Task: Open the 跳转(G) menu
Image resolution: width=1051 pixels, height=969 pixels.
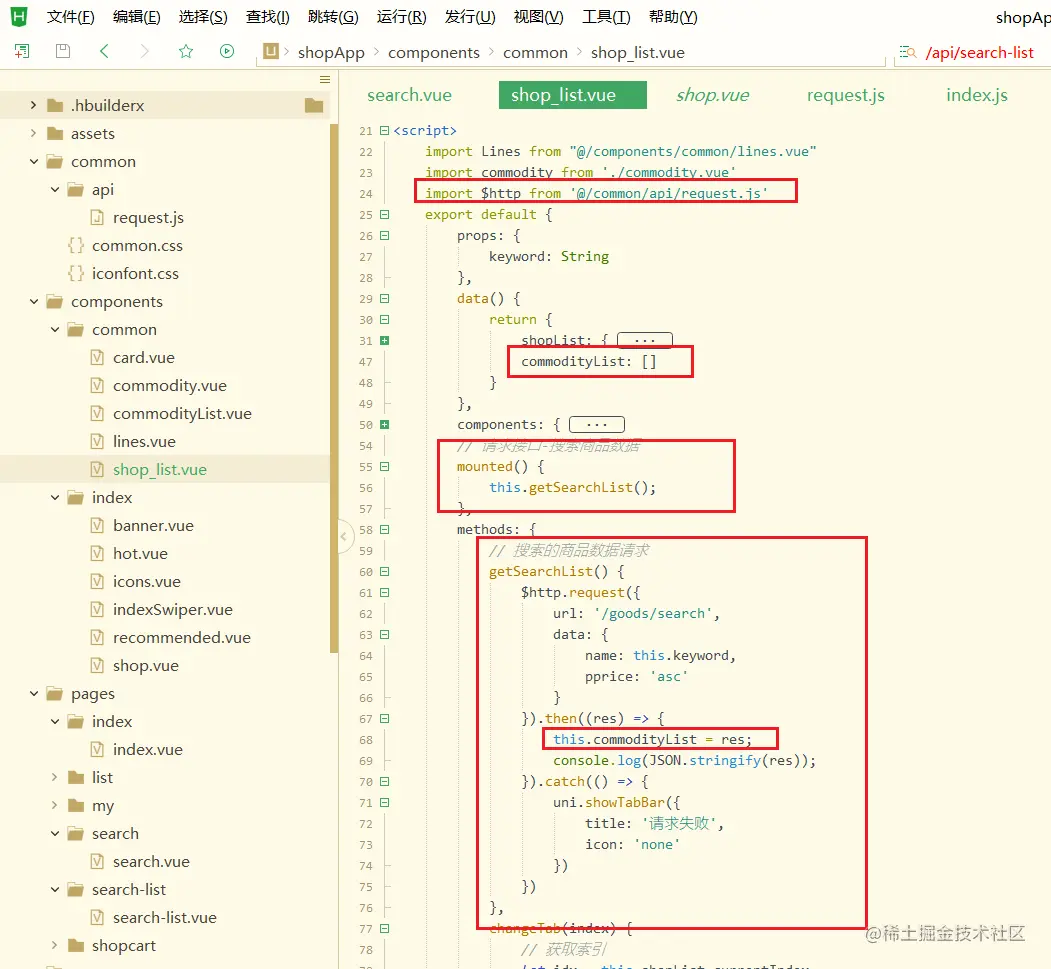Action: (333, 17)
